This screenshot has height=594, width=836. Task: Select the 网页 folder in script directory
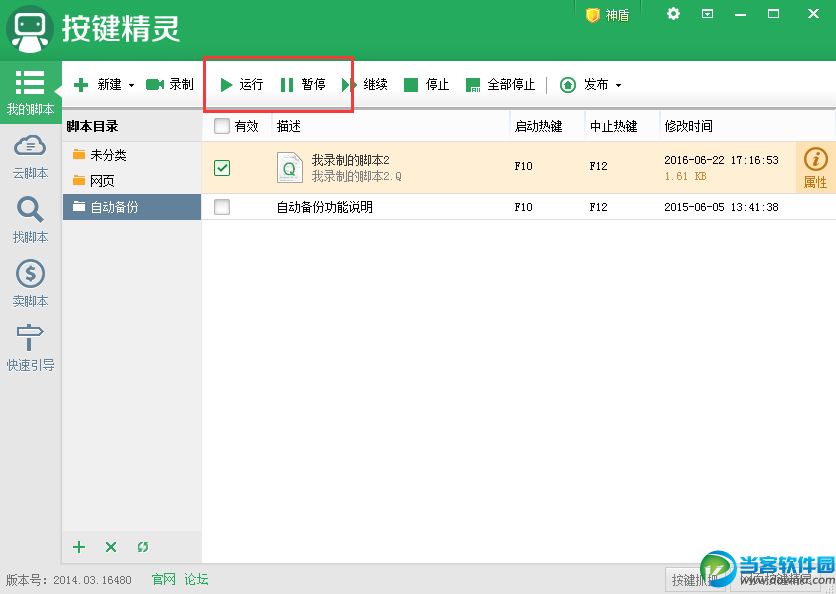point(101,181)
